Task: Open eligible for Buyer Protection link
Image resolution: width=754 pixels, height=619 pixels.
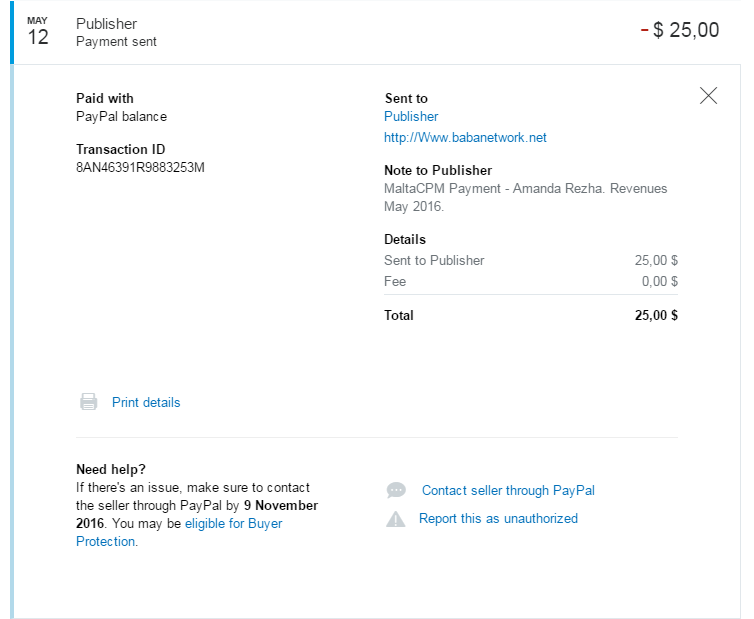Action: click(x=179, y=532)
